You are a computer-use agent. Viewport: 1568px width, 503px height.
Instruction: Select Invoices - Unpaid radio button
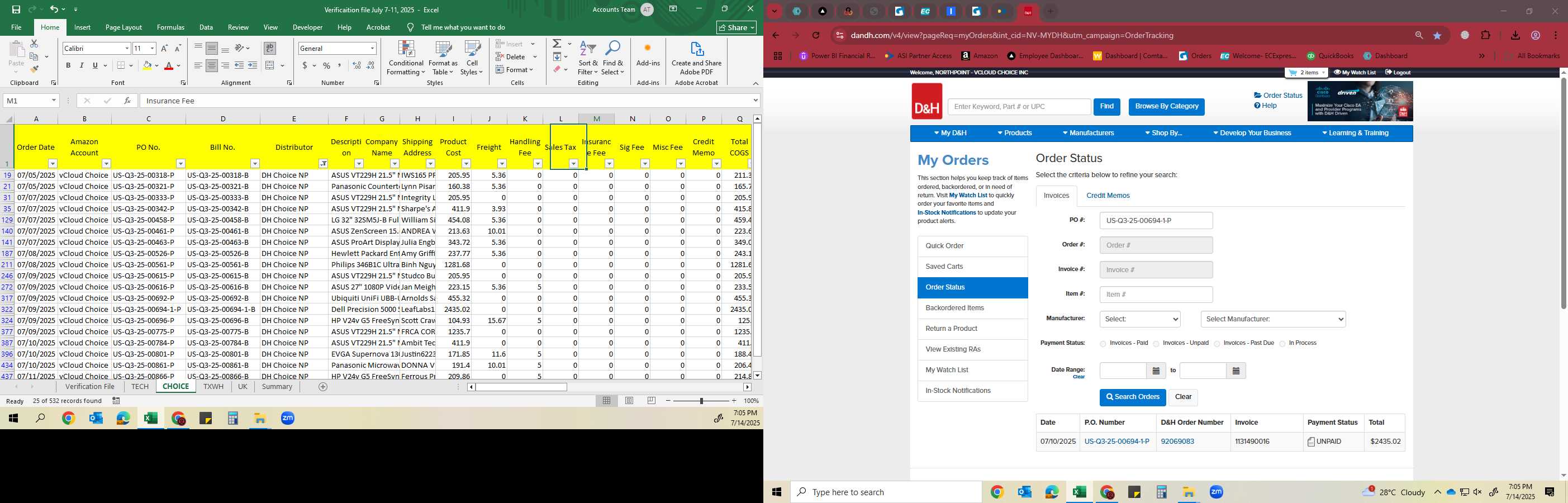[x=1156, y=344]
